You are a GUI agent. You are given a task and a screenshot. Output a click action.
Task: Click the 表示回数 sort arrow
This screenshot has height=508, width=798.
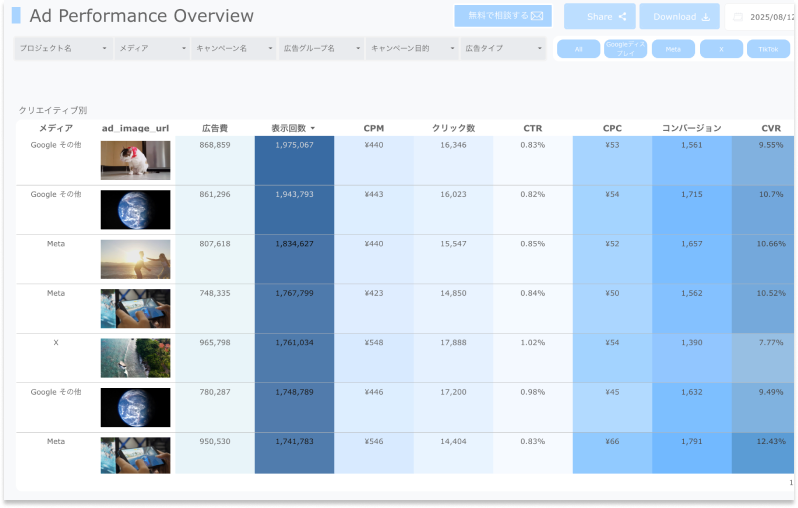click(x=313, y=128)
